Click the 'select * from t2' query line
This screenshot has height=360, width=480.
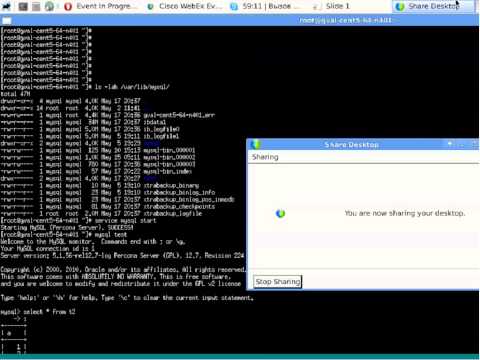[38, 312]
